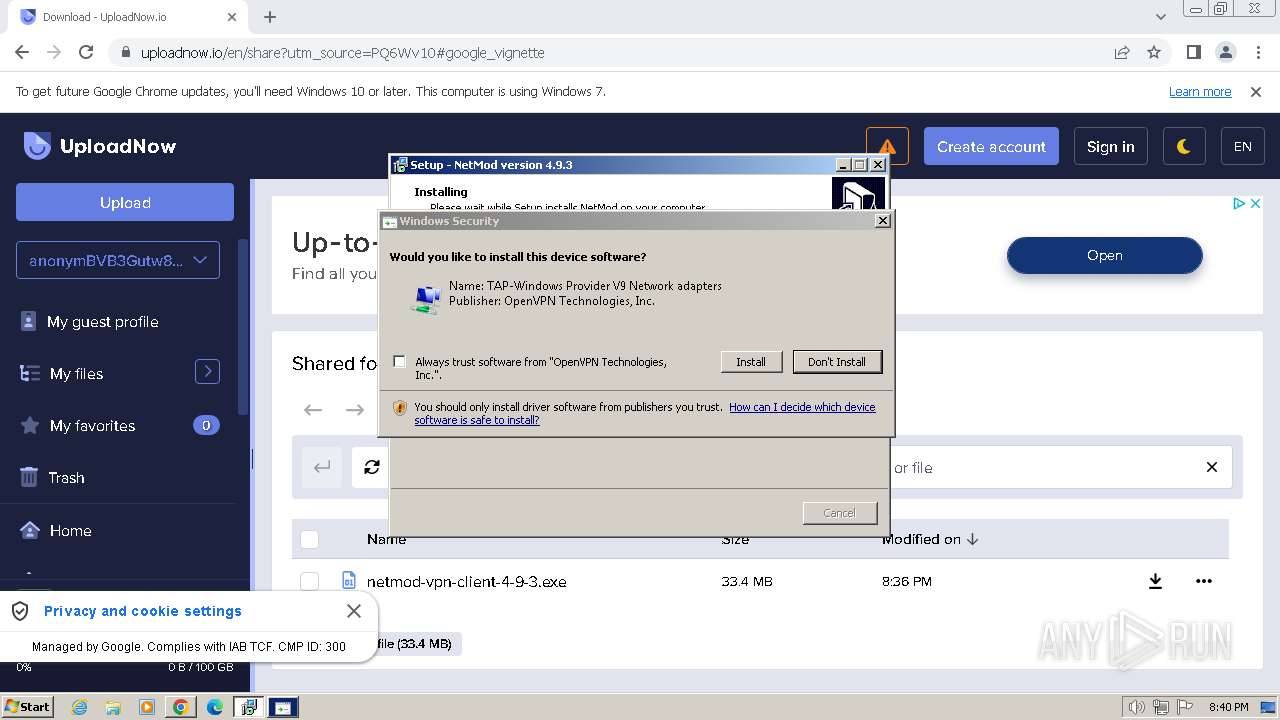Click browser back button
Screen dimensions: 1280x720
22,52
